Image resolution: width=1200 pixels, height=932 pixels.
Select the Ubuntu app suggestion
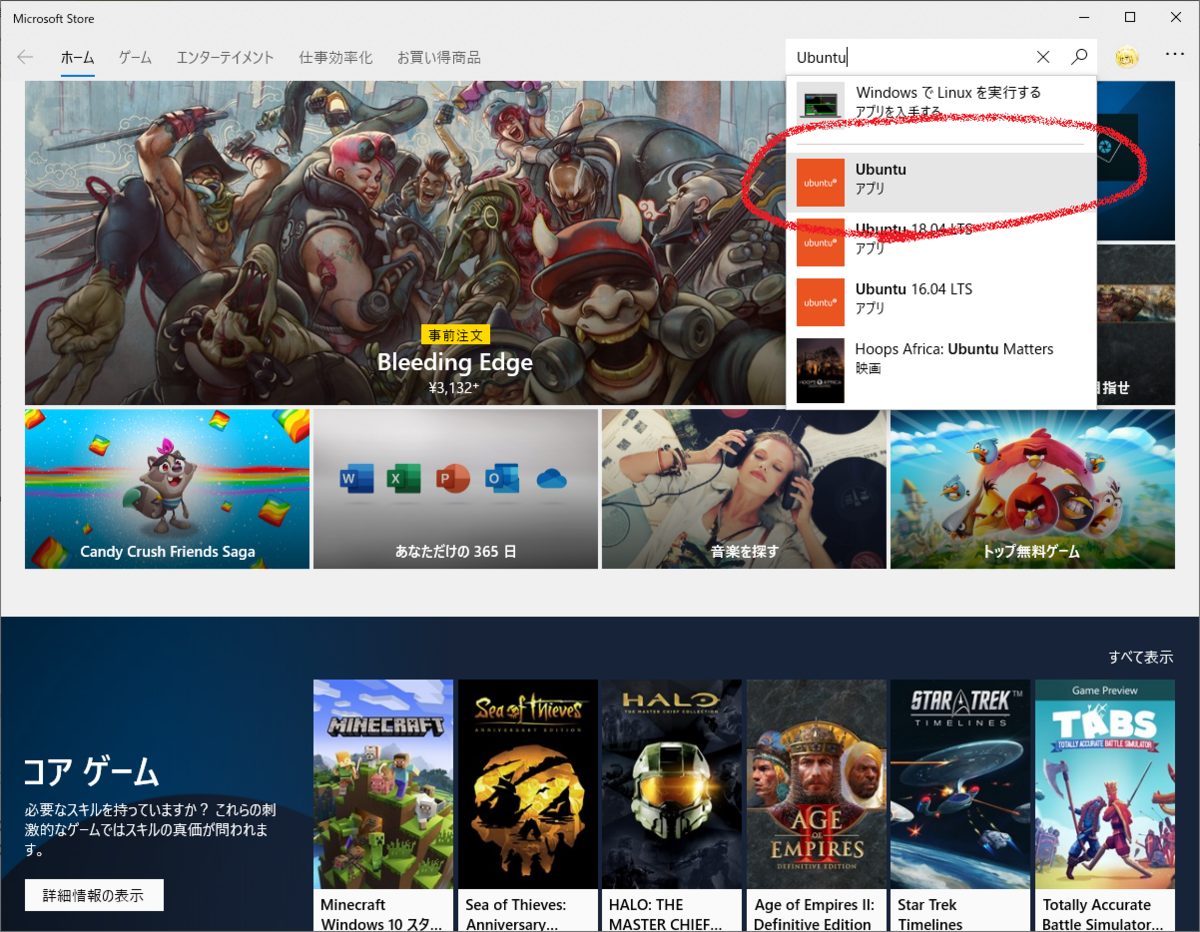coord(941,181)
